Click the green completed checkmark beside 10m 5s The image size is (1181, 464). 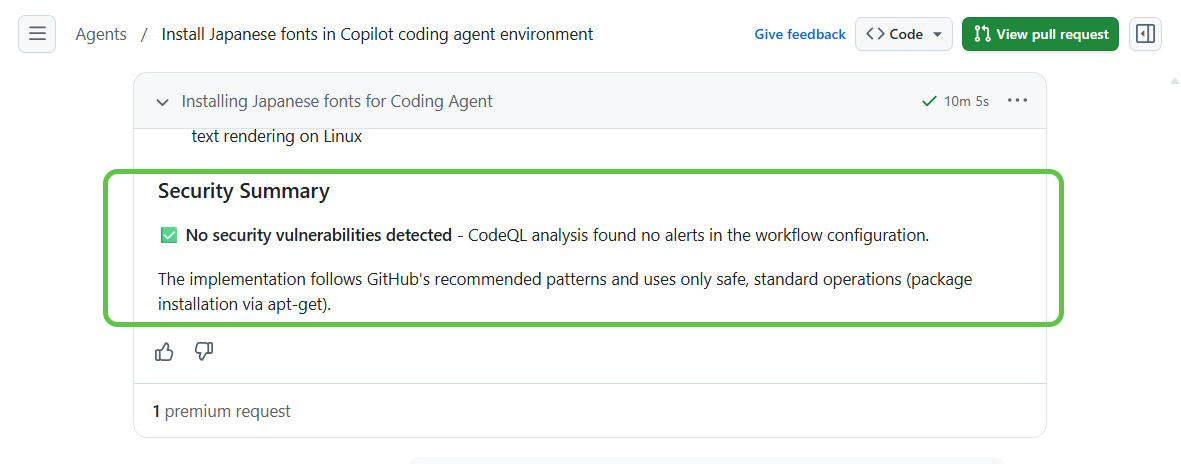click(930, 101)
